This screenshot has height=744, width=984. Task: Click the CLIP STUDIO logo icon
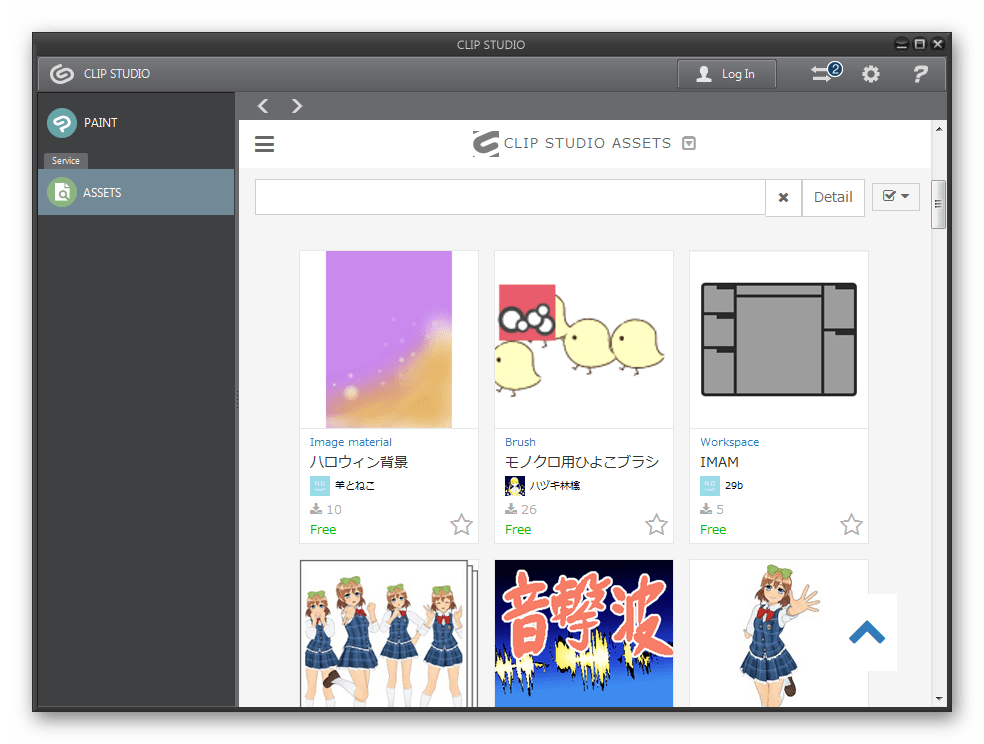[62, 74]
